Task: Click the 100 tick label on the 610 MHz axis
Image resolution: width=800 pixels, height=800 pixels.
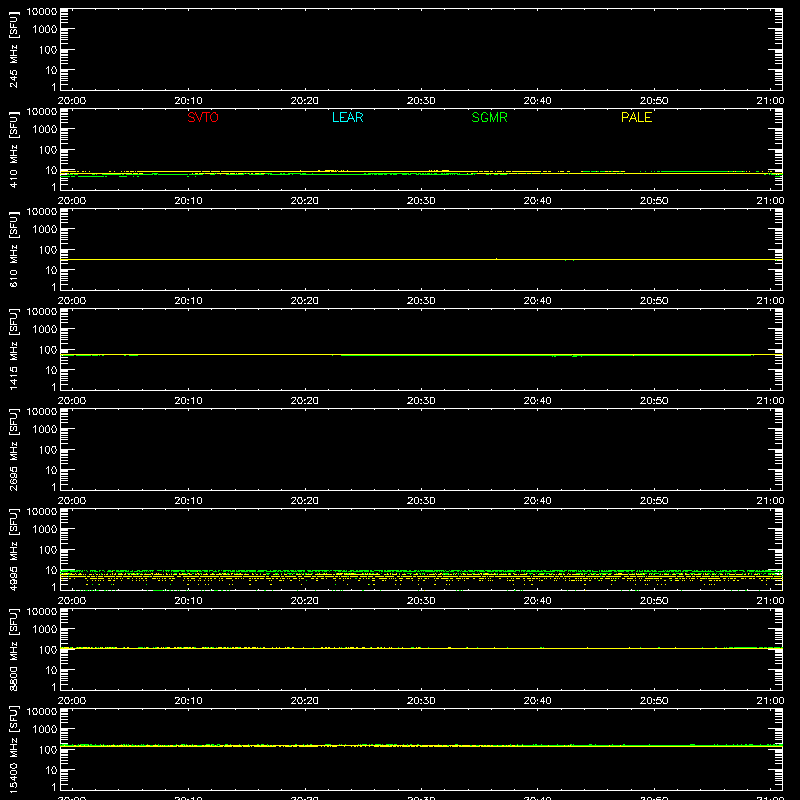Action: [48, 250]
